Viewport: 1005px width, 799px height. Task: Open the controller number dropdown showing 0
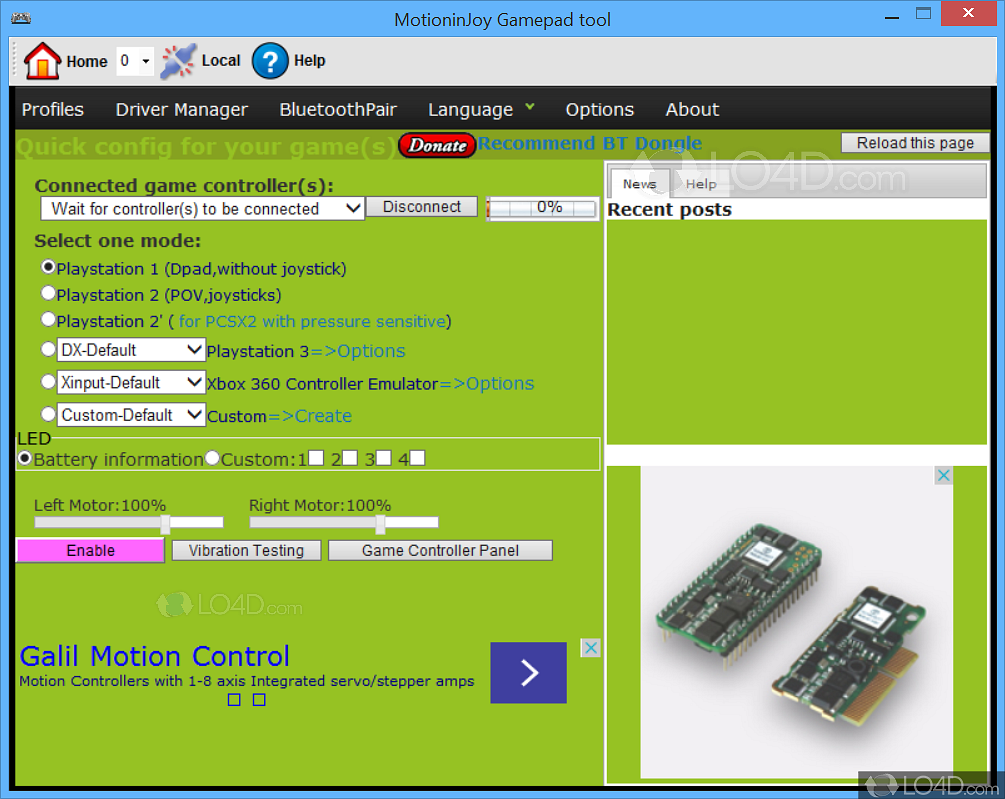tap(135, 61)
